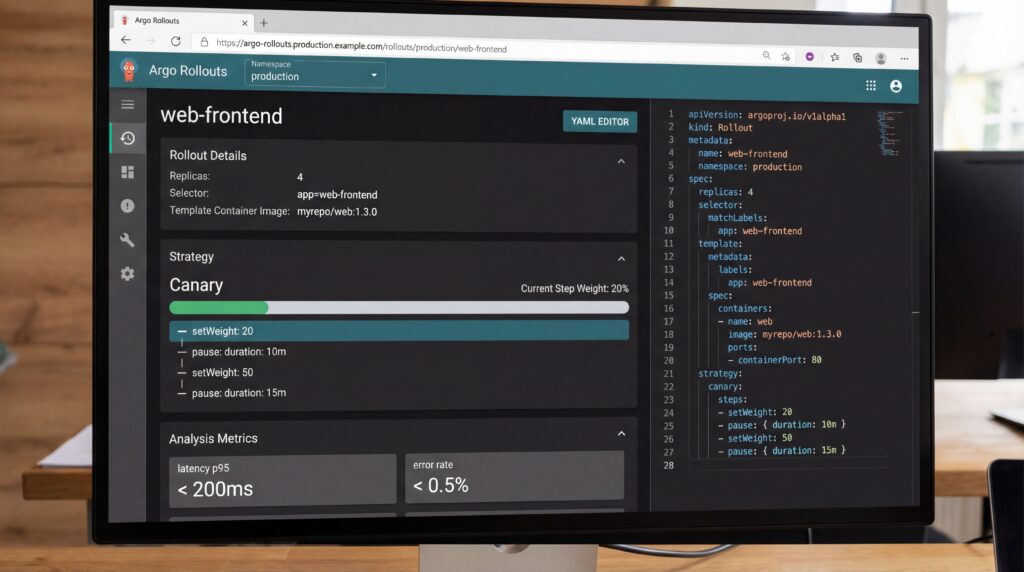The image size is (1024, 572).
Task: Select the pause: duration: 15m step
Action: 238,393
